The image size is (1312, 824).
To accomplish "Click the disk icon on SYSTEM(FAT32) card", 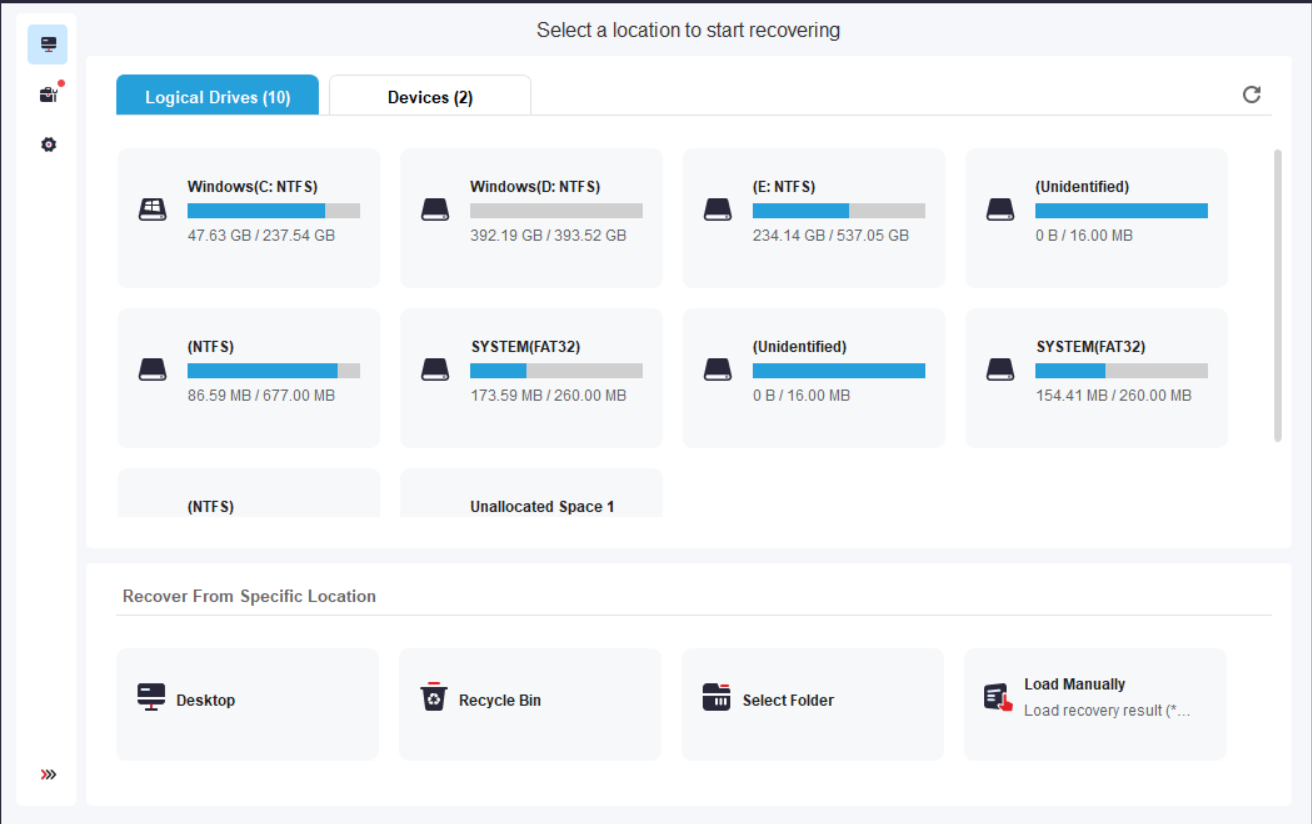I will tap(435, 369).
